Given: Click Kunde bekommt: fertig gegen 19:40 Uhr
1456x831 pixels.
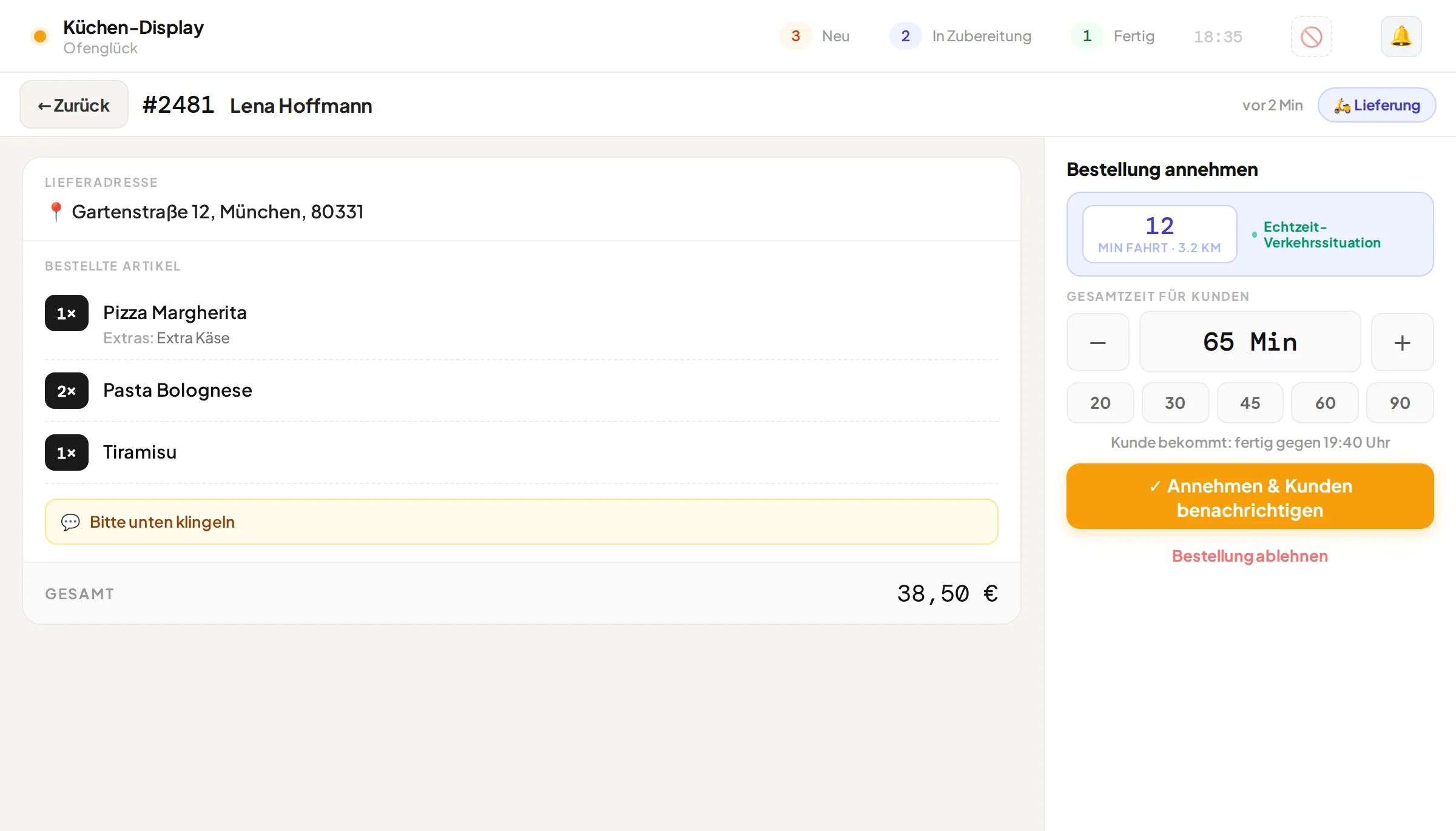Looking at the screenshot, I should [x=1250, y=442].
